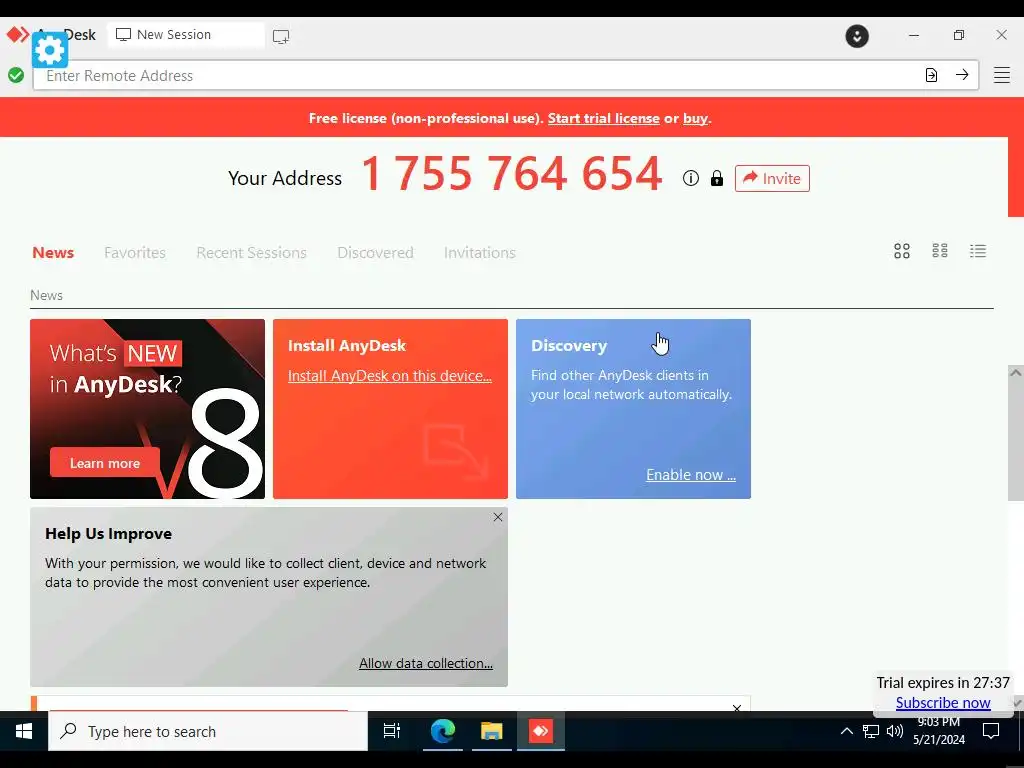
Task: Click the Enable now link in Discovery
Action: pos(691,475)
